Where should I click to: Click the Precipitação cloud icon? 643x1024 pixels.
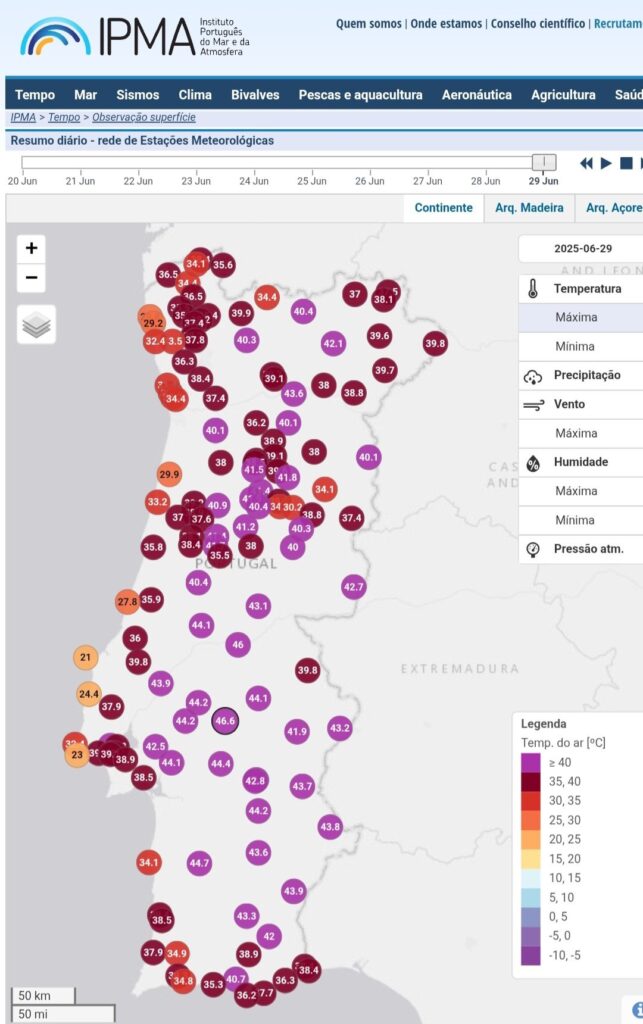coord(533,376)
